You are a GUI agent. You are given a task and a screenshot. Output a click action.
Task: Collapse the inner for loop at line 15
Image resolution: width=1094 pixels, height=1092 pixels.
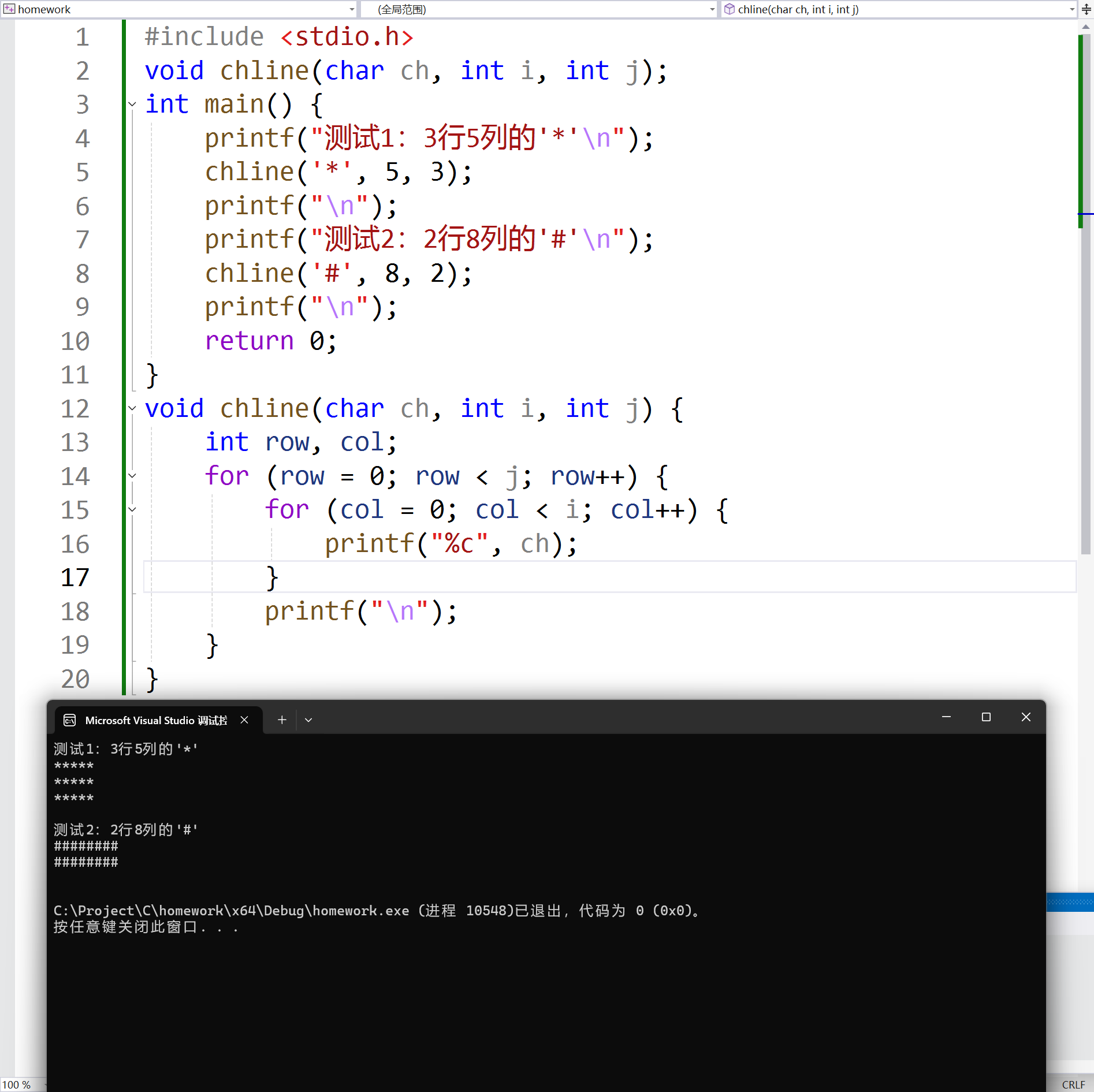[132, 510]
